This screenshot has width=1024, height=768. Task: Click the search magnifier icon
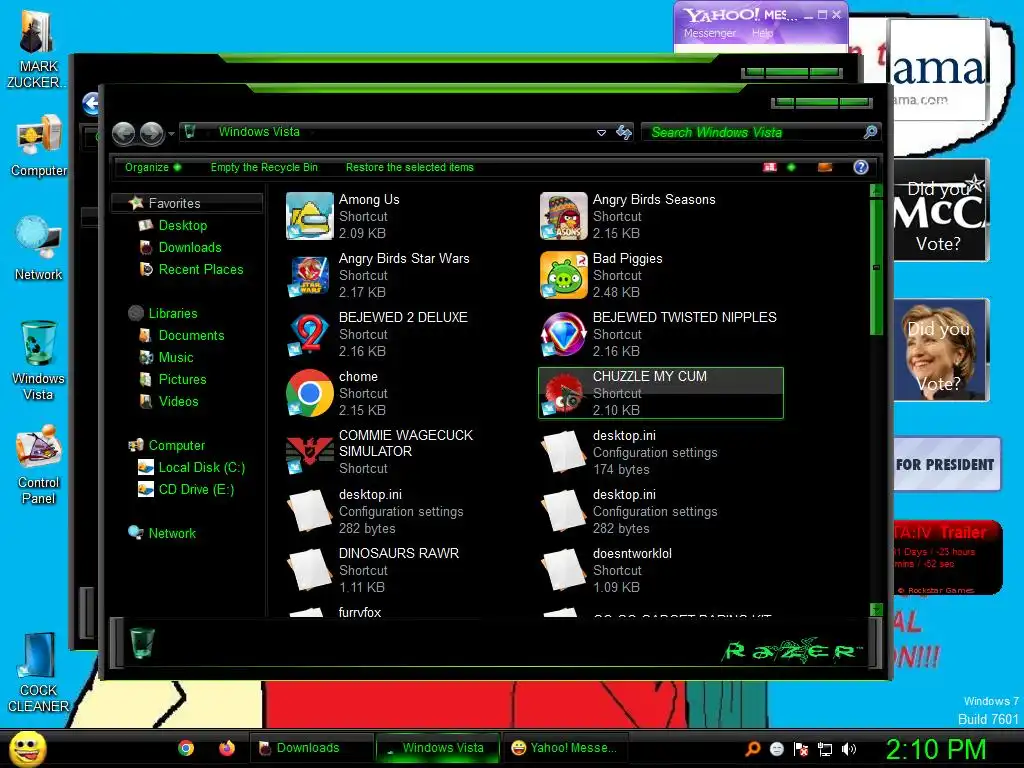[870, 133]
